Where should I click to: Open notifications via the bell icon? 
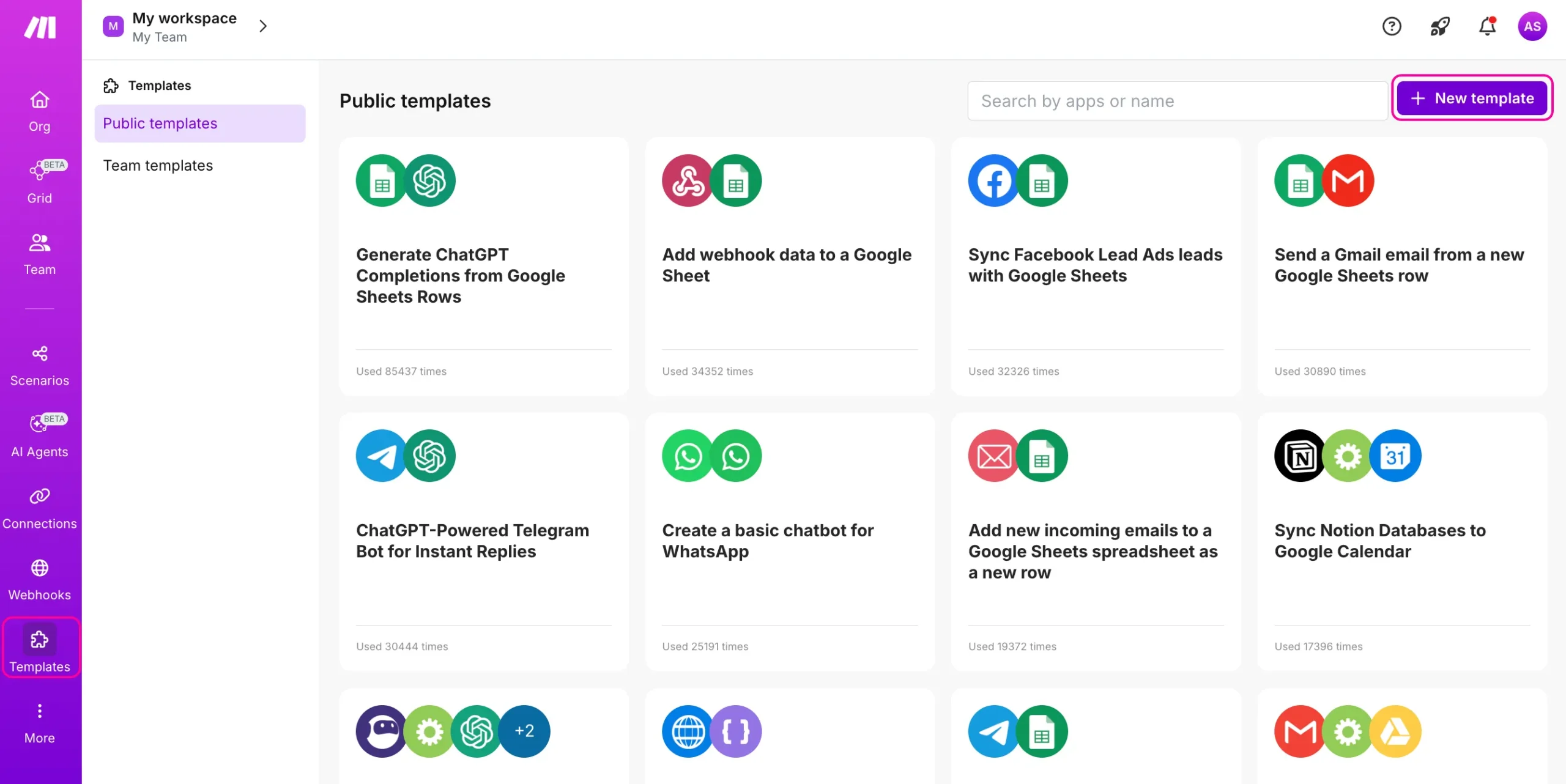1486,26
